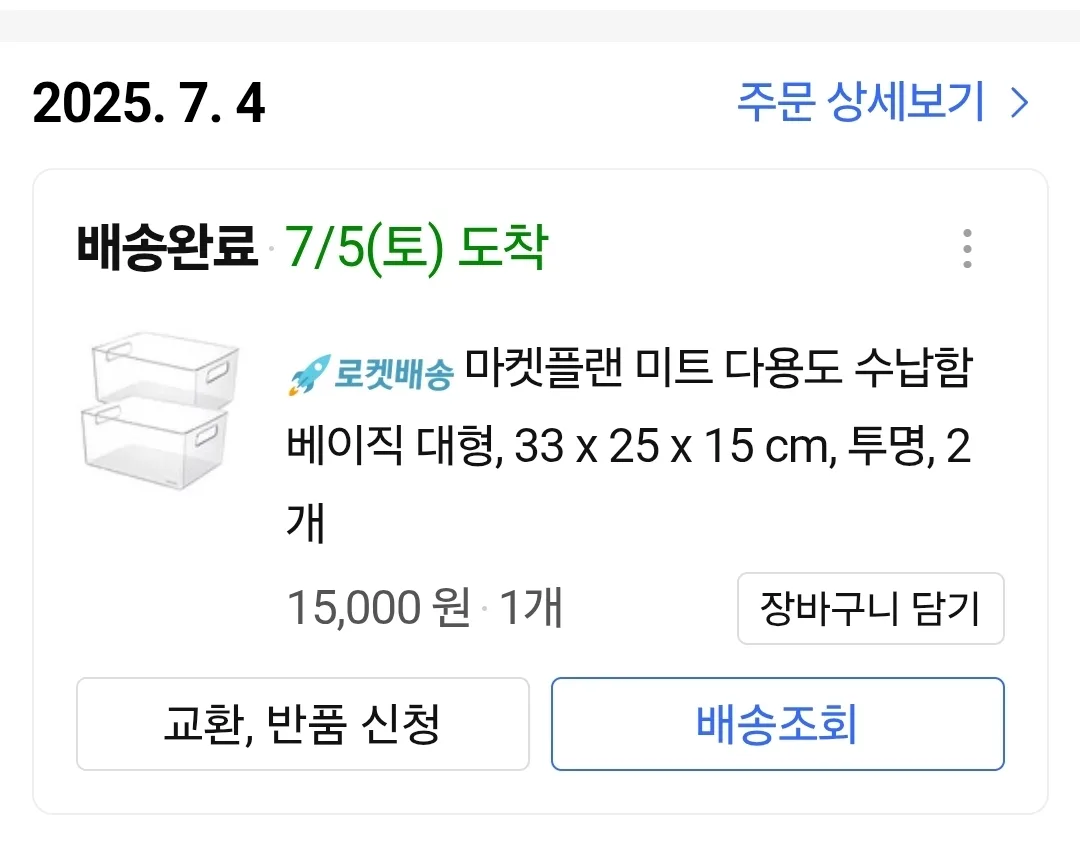Tap the 7/5(토) 도착 arrival text

tap(416, 248)
